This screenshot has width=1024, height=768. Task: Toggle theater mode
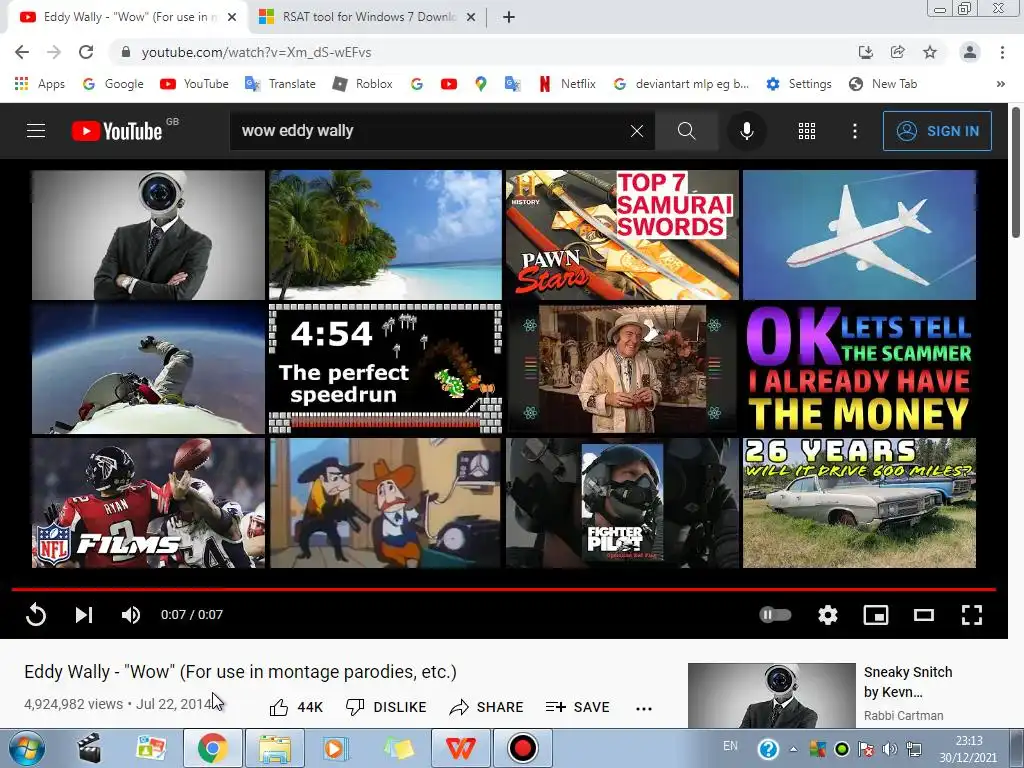pyautogui.click(x=923, y=615)
